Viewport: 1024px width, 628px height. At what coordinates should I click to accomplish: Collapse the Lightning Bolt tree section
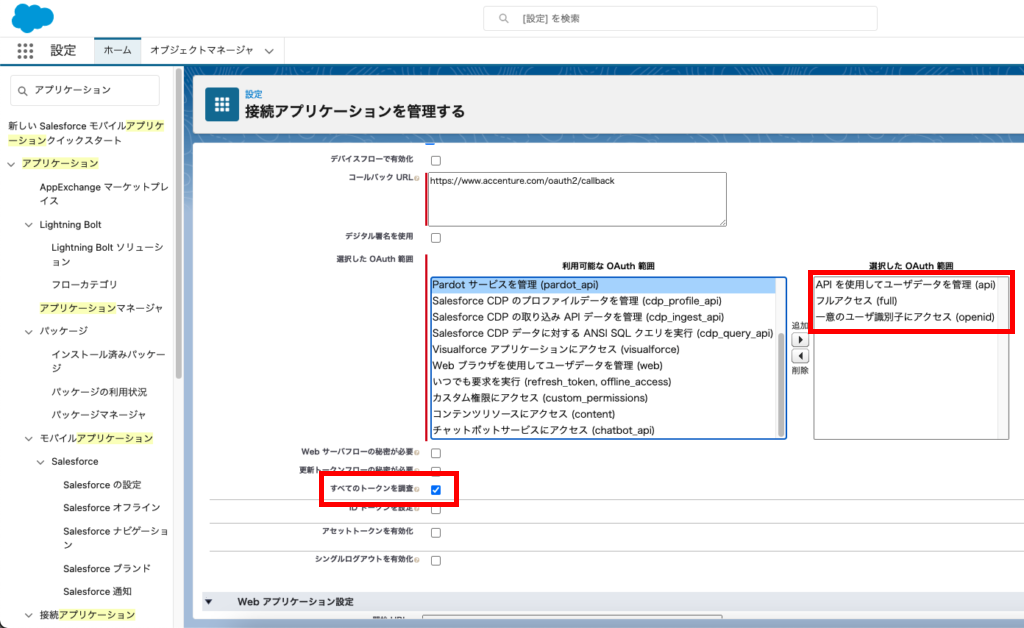pyautogui.click(x=30, y=225)
